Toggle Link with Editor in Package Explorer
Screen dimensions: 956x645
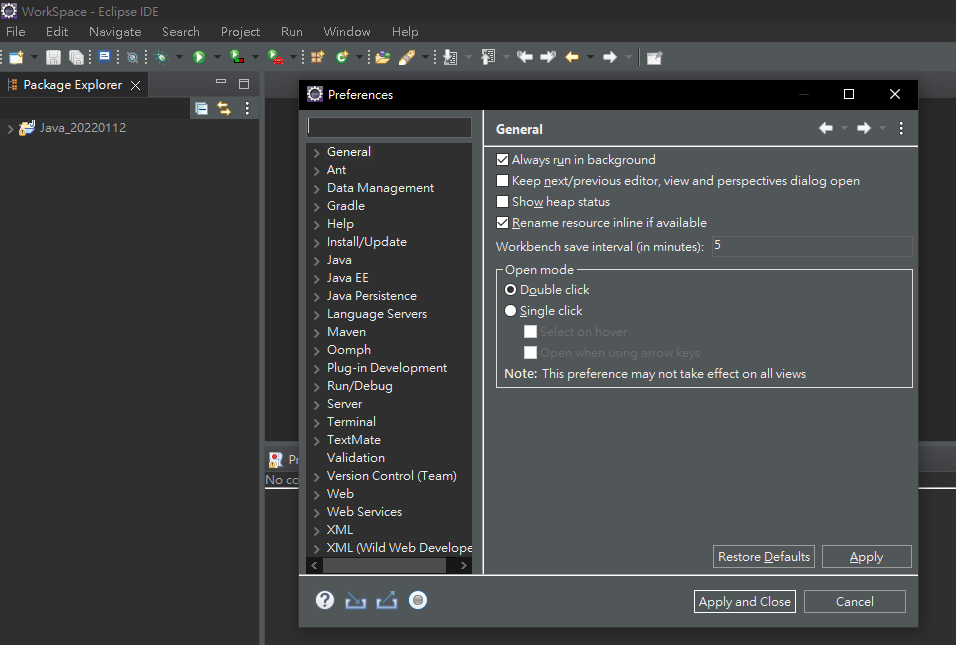(224, 109)
